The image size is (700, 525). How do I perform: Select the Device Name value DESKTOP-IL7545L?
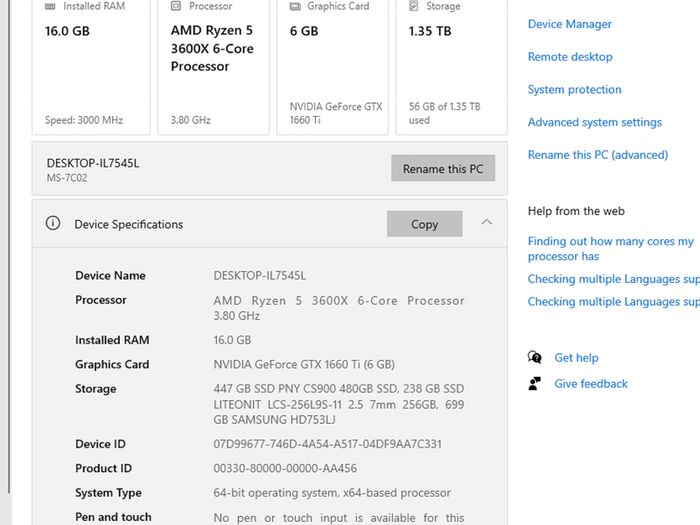point(260,275)
